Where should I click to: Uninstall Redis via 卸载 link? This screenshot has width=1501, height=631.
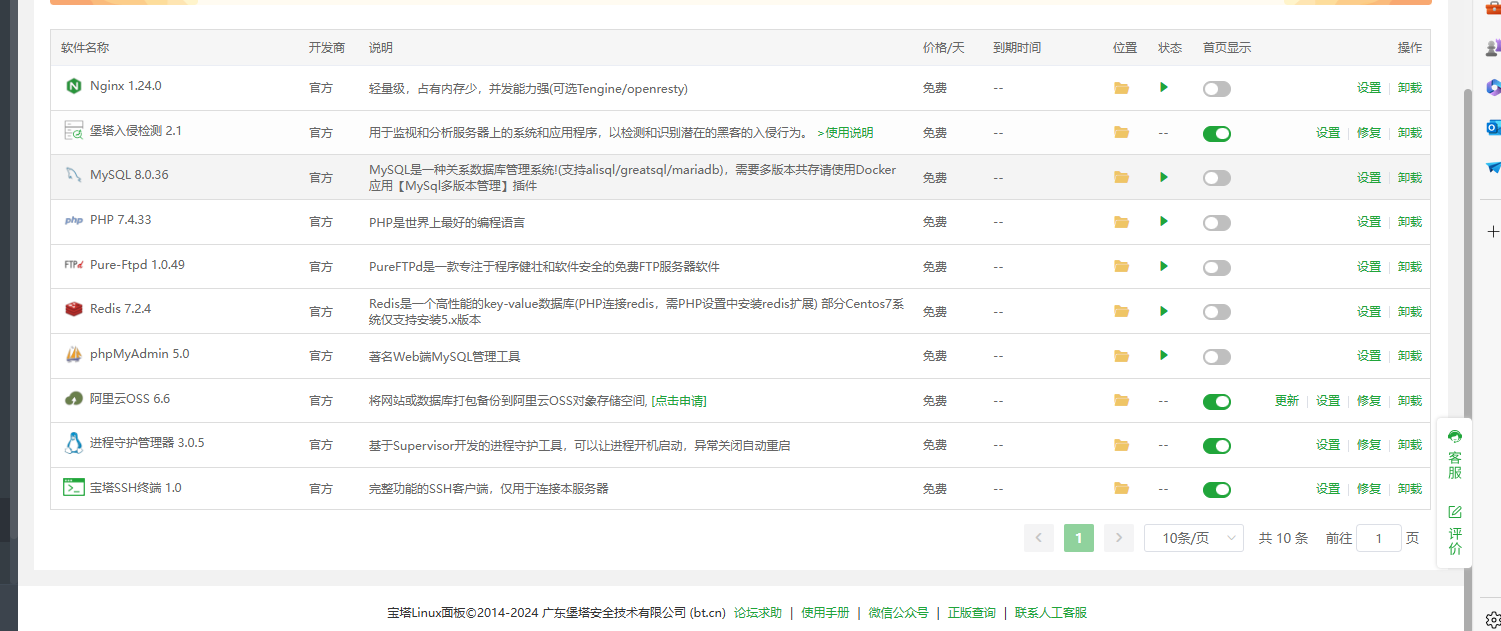point(1410,311)
